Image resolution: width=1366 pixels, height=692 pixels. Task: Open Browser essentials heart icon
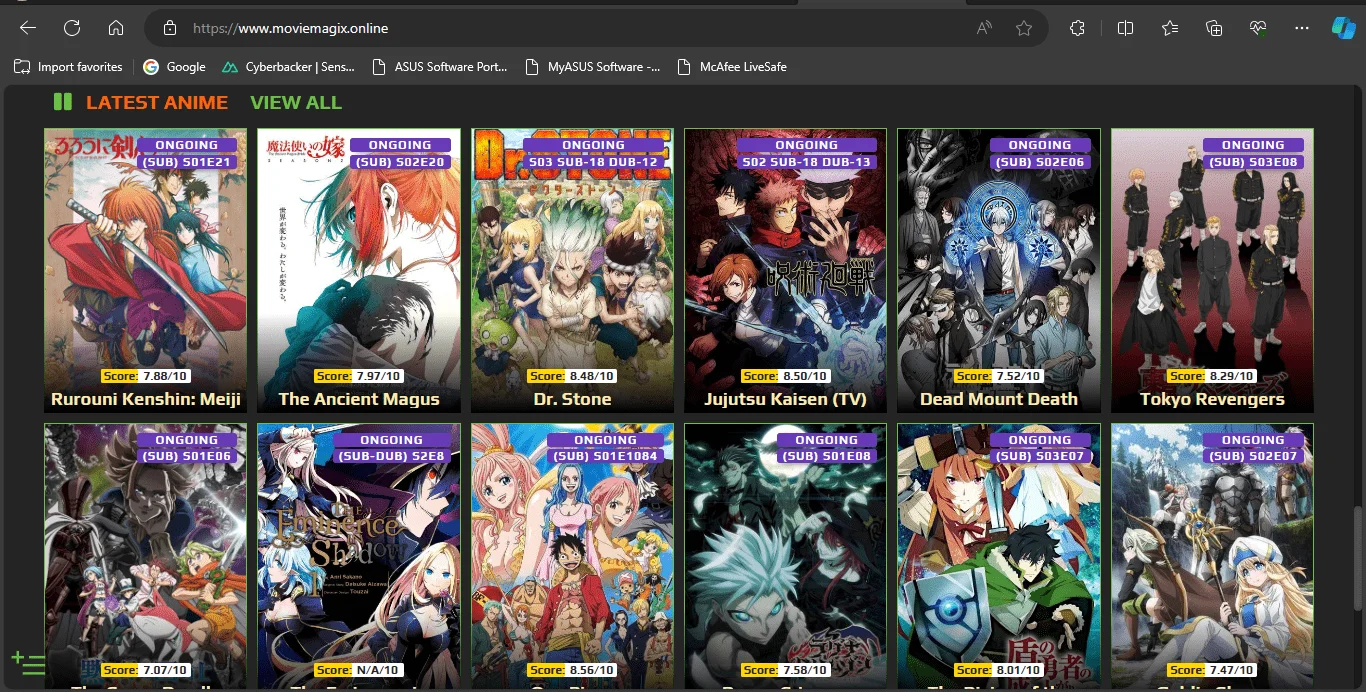(1258, 28)
